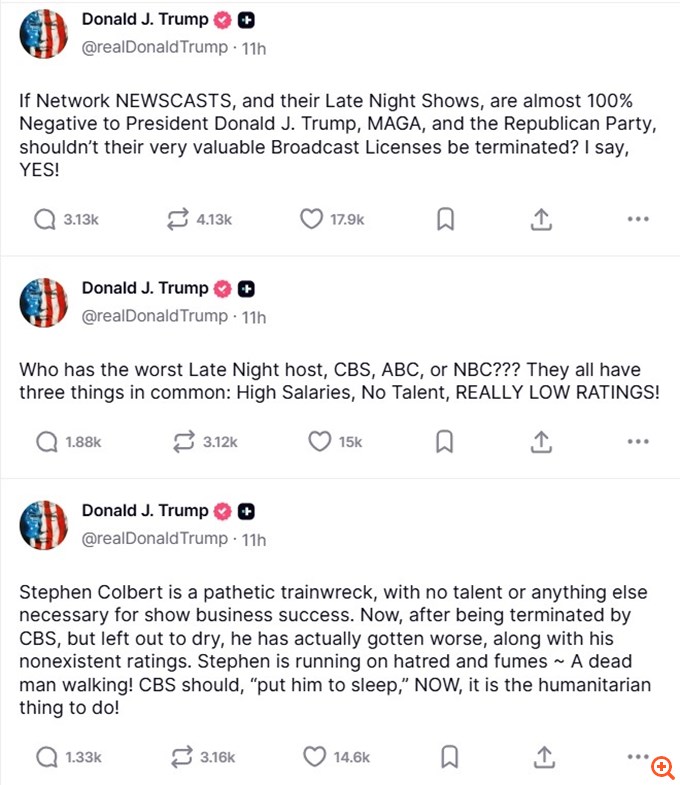Reply to the Broadcast Licenses post
This screenshot has height=785, width=680.
click(x=45, y=219)
